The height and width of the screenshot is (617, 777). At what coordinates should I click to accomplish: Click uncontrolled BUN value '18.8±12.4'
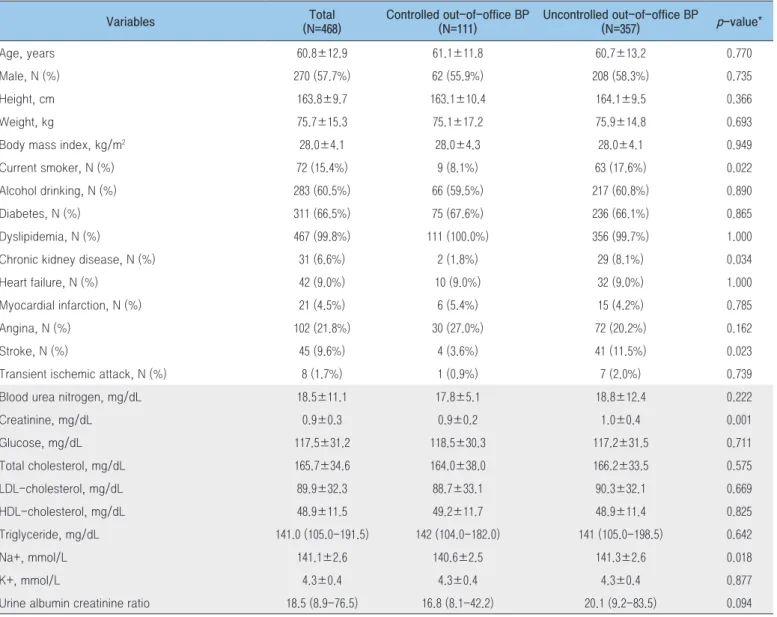pos(620,397)
